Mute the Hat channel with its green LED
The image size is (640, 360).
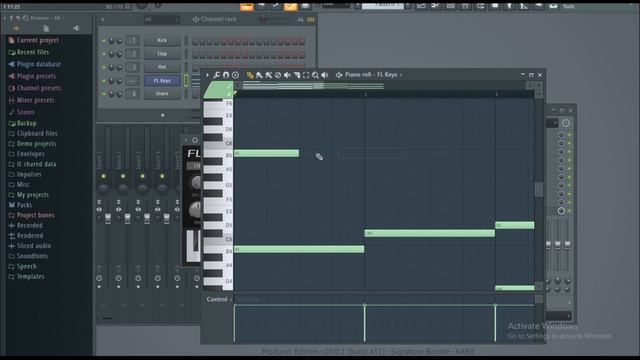click(104, 67)
